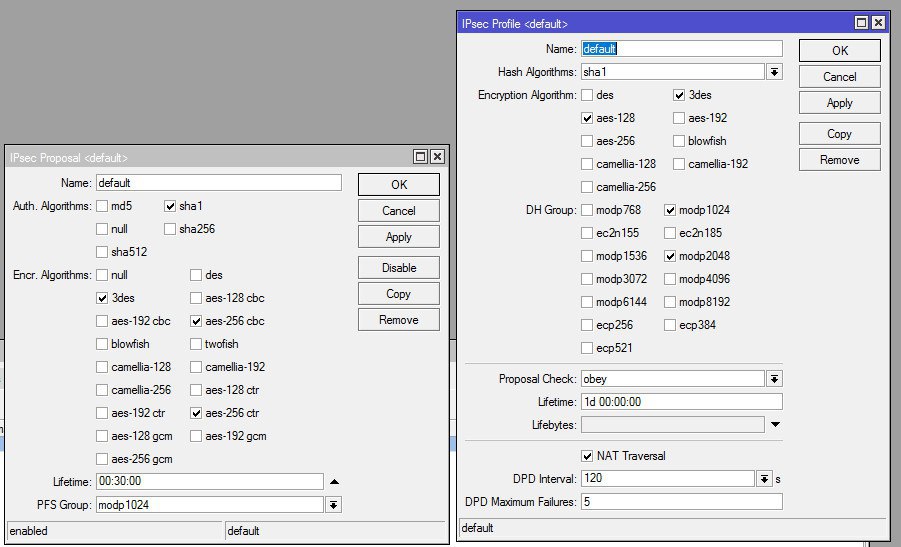Uncheck 3des in IPsec Proposal
The width and height of the screenshot is (901, 547).
(x=102, y=298)
